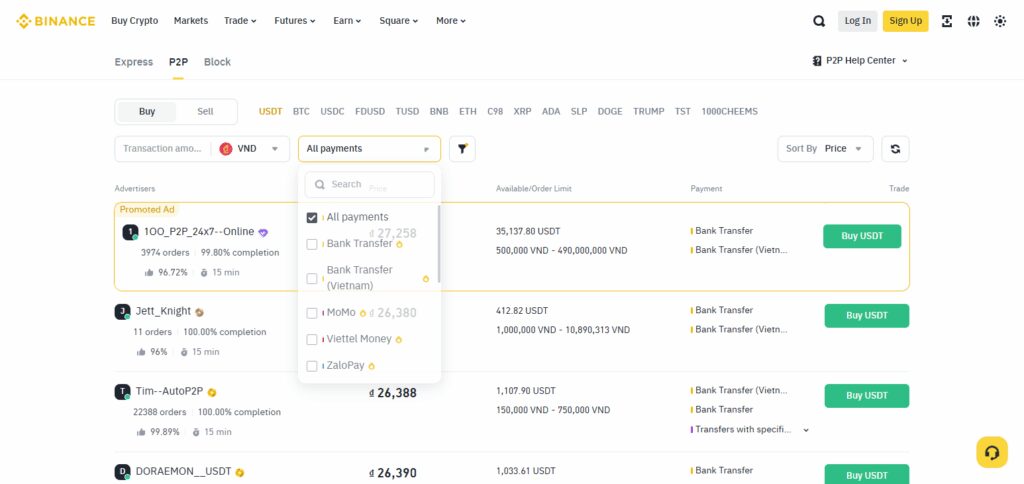Check the Bank Transfer (Vietnam) checkbox

(312, 279)
